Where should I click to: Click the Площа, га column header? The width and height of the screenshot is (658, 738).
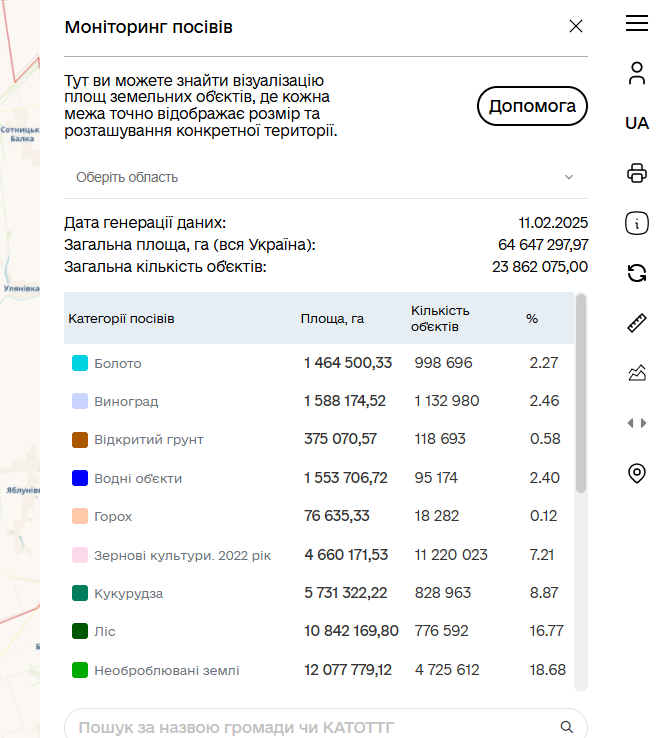coord(332,319)
